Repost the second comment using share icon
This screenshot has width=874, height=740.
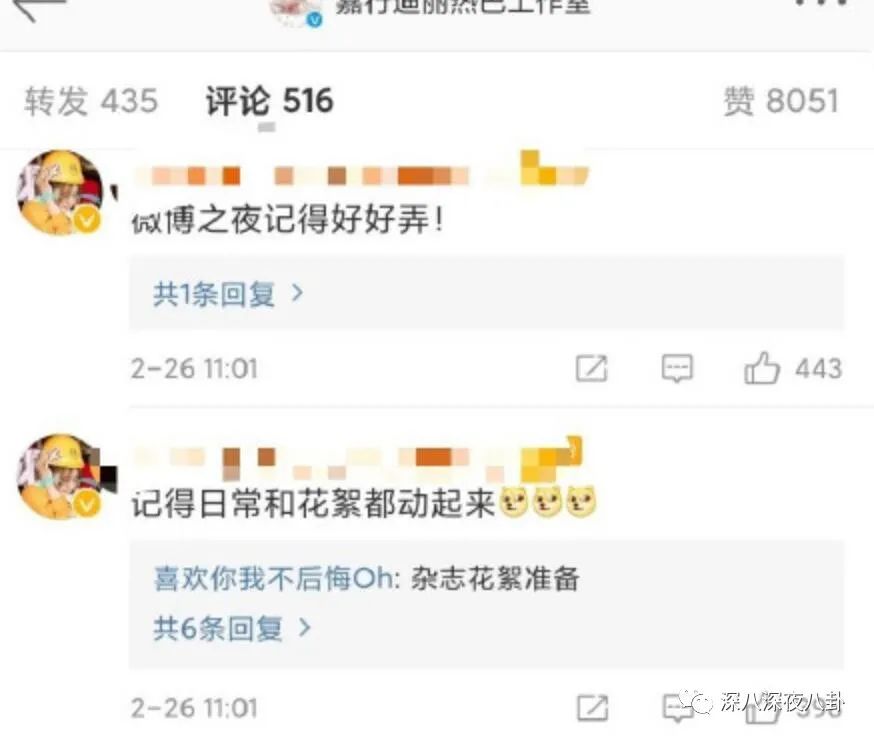coord(592,708)
